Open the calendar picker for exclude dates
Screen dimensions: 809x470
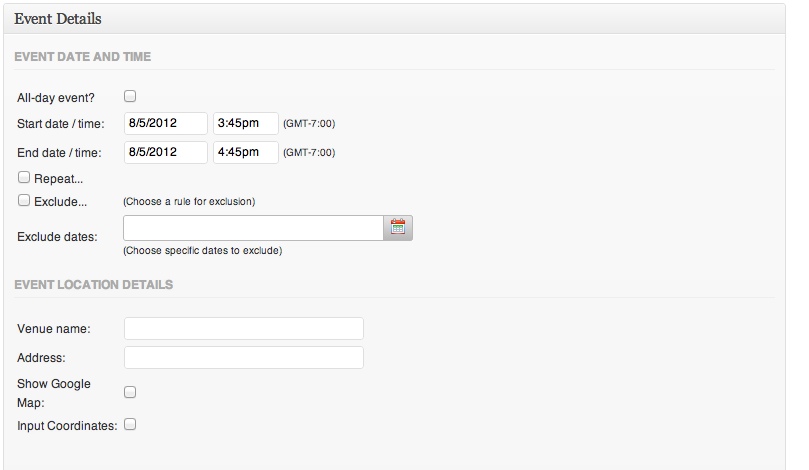pyautogui.click(x=398, y=228)
